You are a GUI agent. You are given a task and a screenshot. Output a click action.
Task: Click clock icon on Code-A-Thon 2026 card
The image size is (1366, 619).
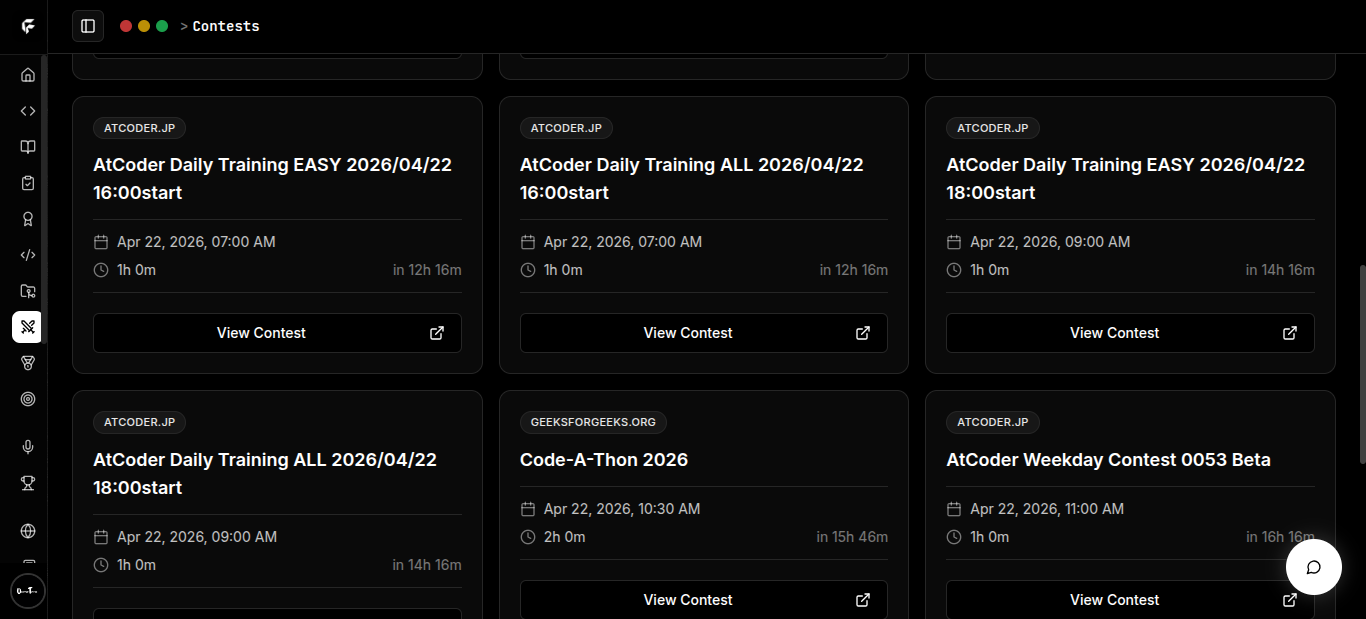click(x=528, y=537)
